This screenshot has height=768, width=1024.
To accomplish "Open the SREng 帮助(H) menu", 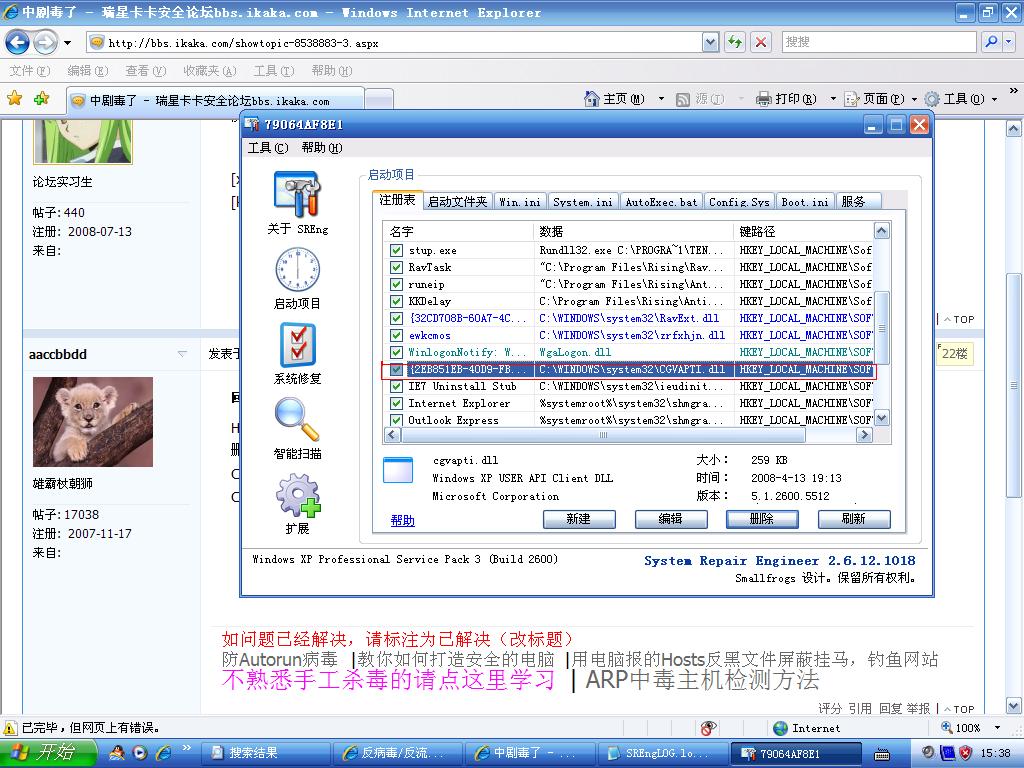I will (x=322, y=148).
